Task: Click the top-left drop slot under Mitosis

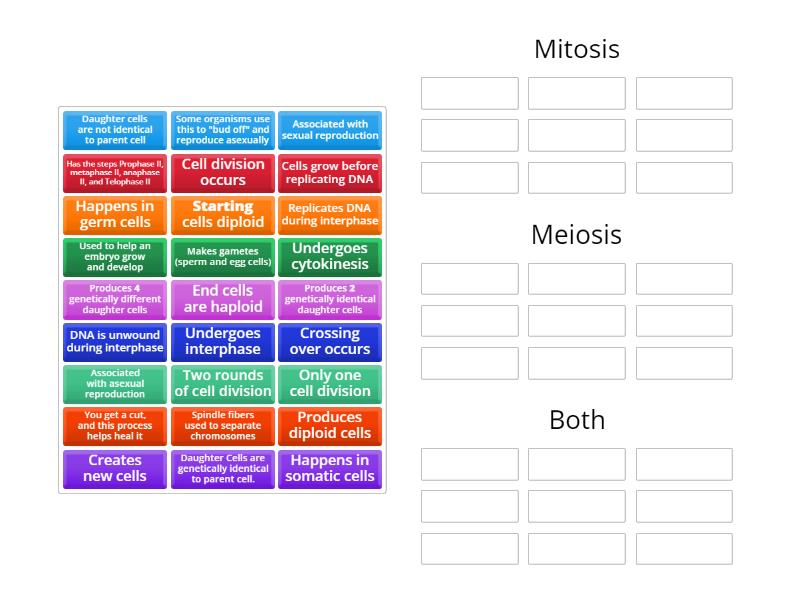Action: 469,93
